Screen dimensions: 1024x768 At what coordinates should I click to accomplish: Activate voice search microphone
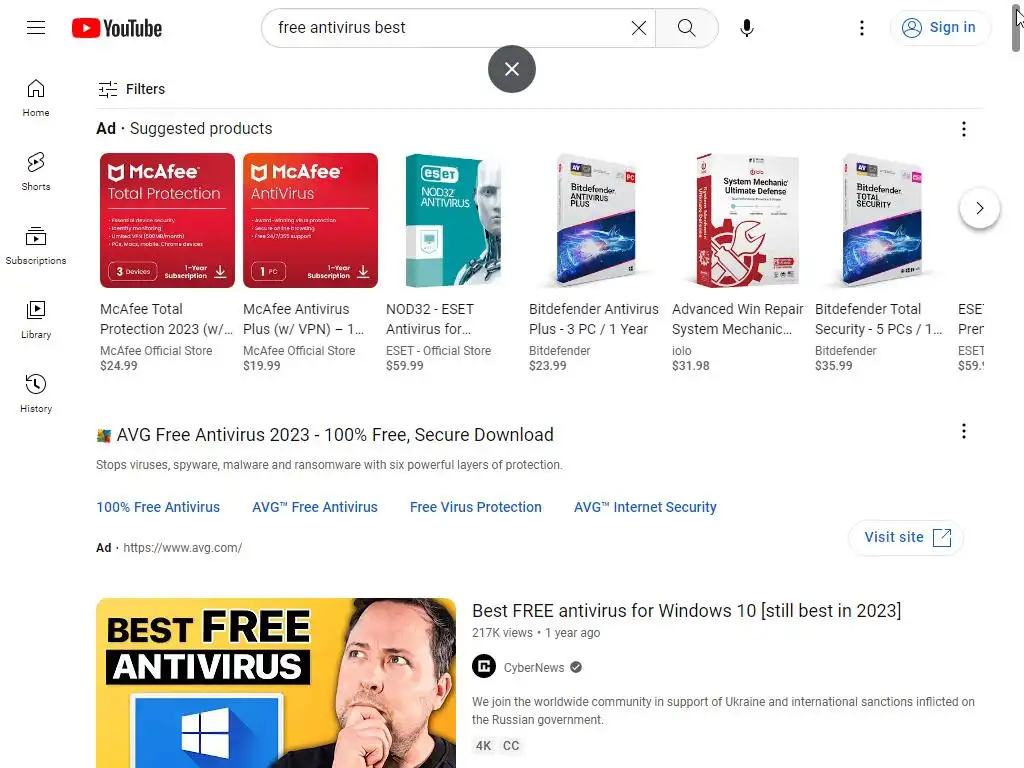tap(747, 27)
